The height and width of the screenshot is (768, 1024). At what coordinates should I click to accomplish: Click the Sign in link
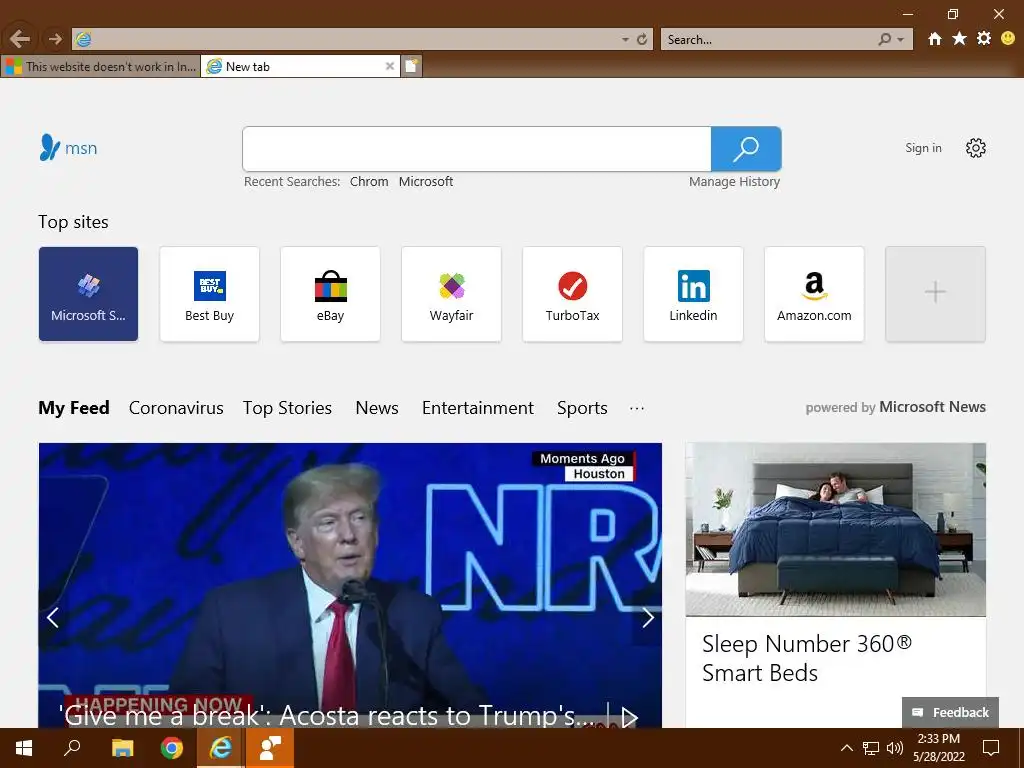(923, 148)
